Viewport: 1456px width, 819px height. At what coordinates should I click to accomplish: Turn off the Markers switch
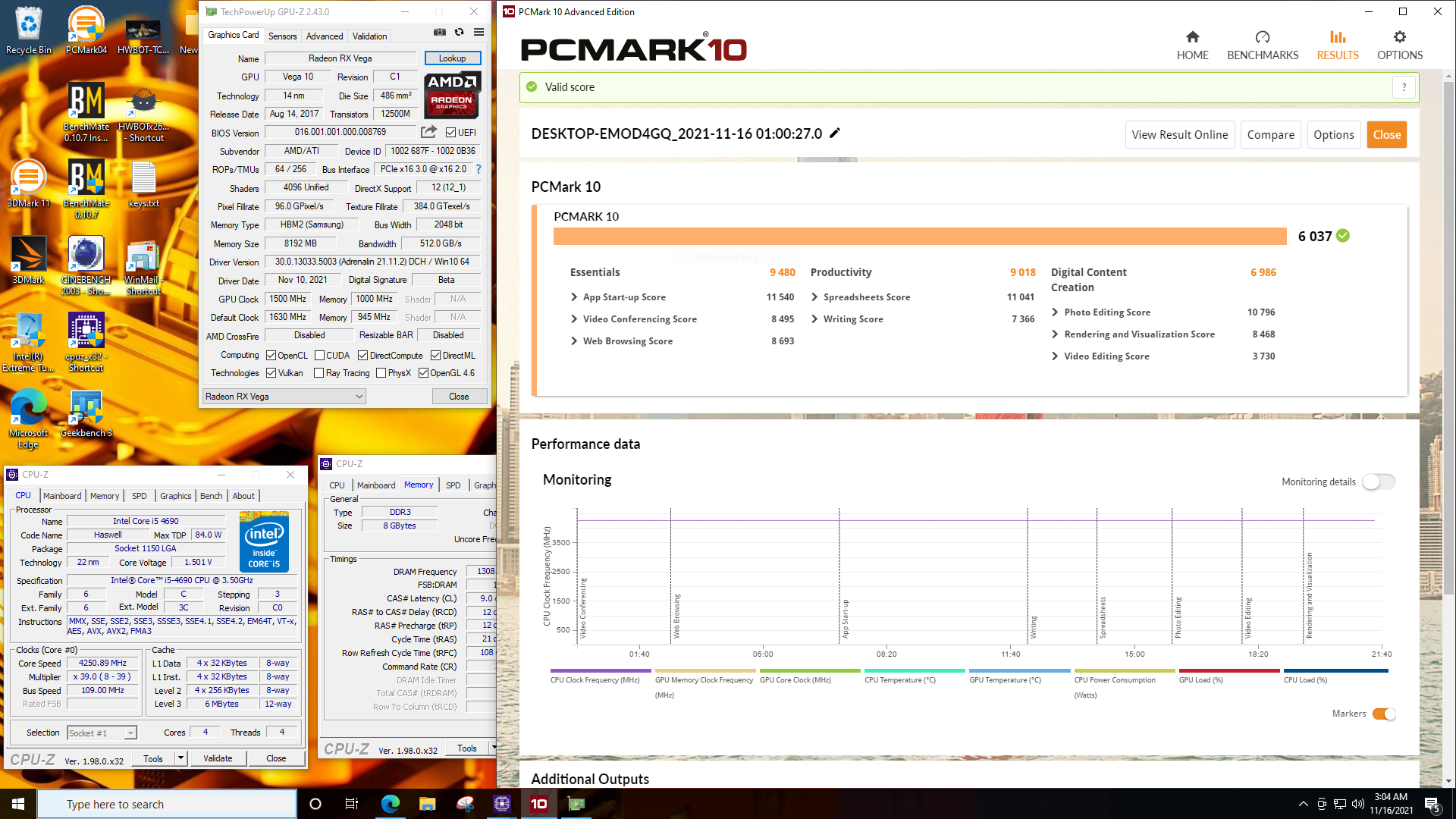pos(1384,714)
